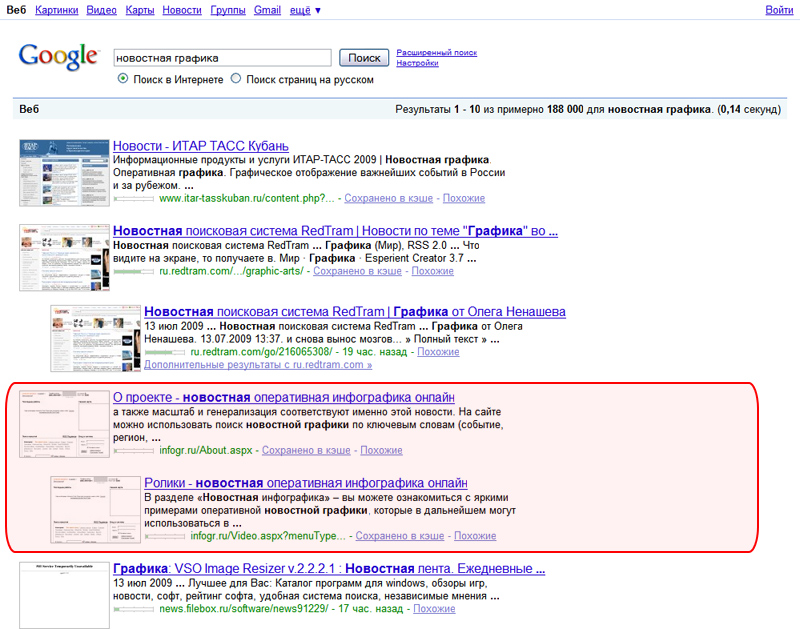Image resolution: width=800 pixels, height=629 pixels.
Task: Open ITAR TASS Kuban result thumbnail
Action: point(65,171)
